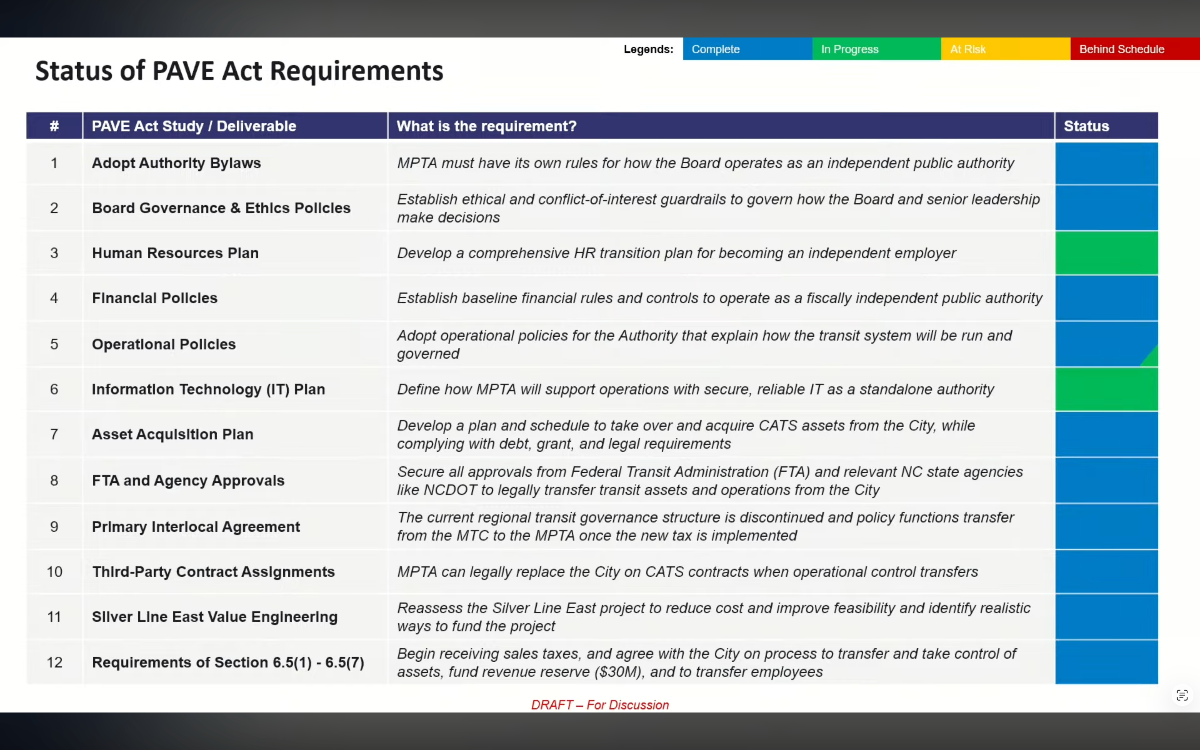1200x750 pixels.
Task: Click row number 12 in the # column
Action: (x=54, y=662)
